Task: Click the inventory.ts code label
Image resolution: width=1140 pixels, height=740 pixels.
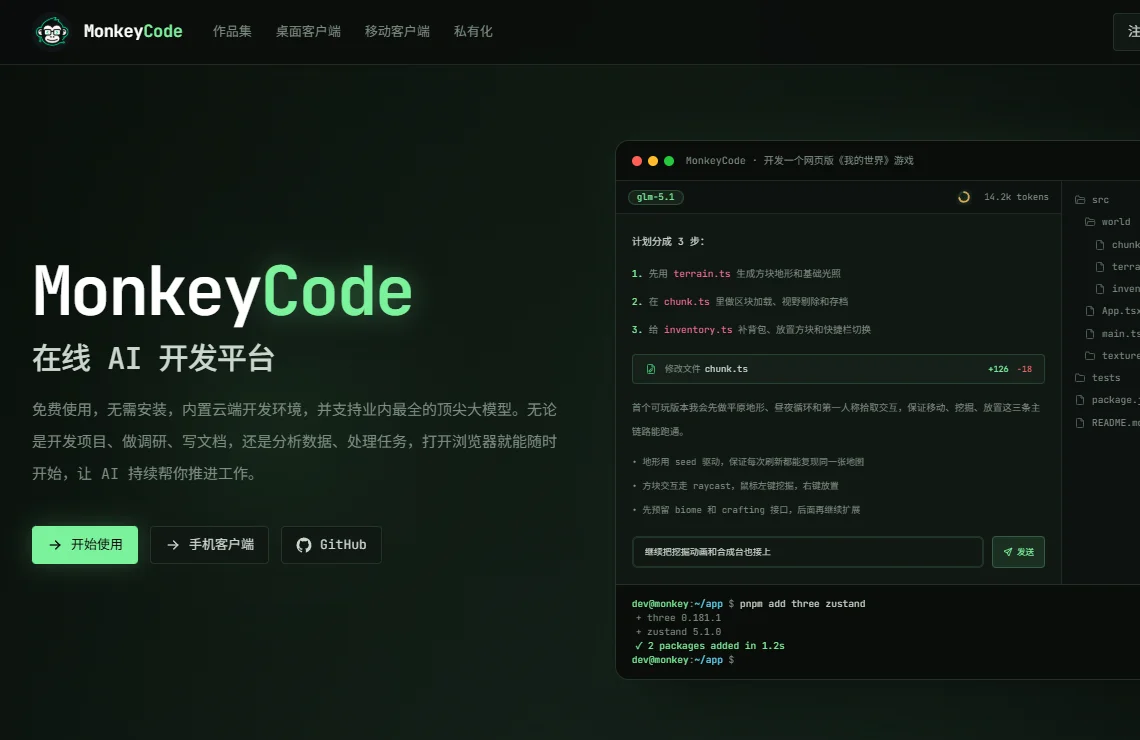Action: pyautogui.click(x=698, y=329)
